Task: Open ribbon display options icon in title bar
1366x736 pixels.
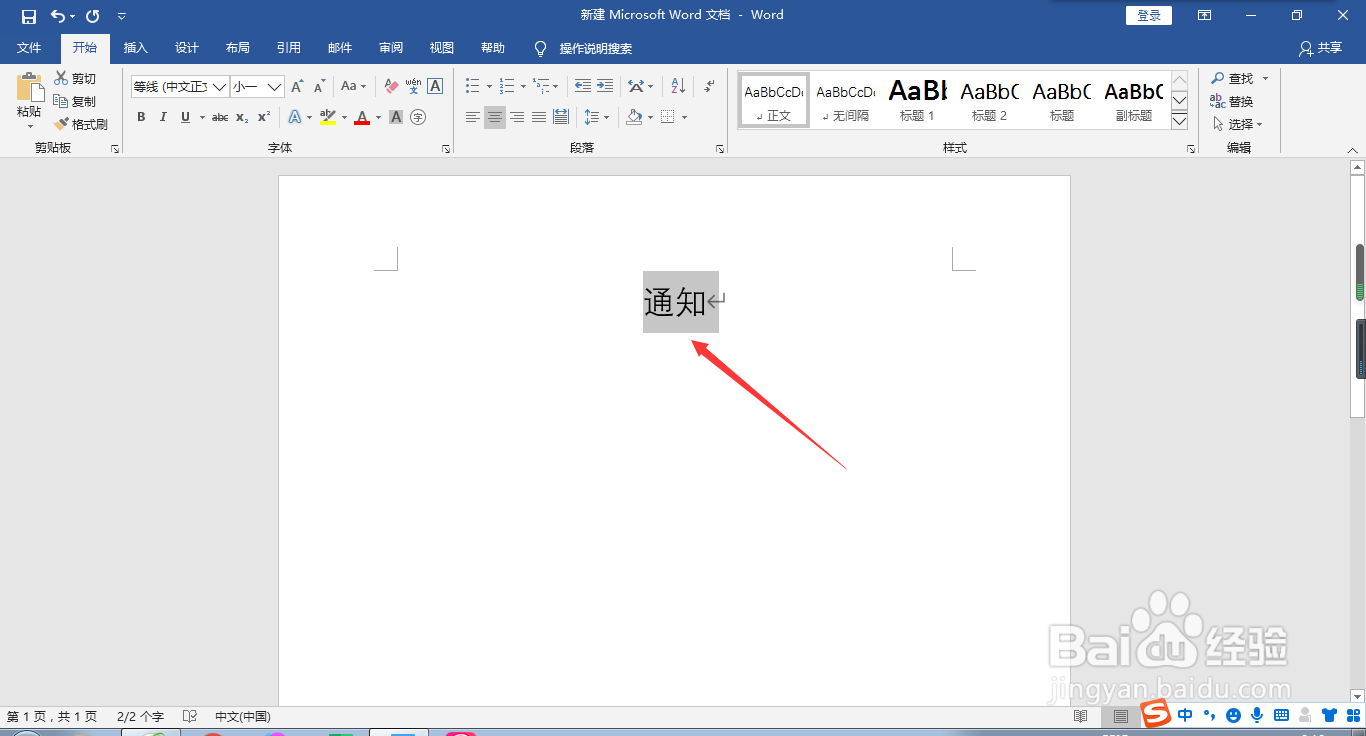Action: (1205, 16)
